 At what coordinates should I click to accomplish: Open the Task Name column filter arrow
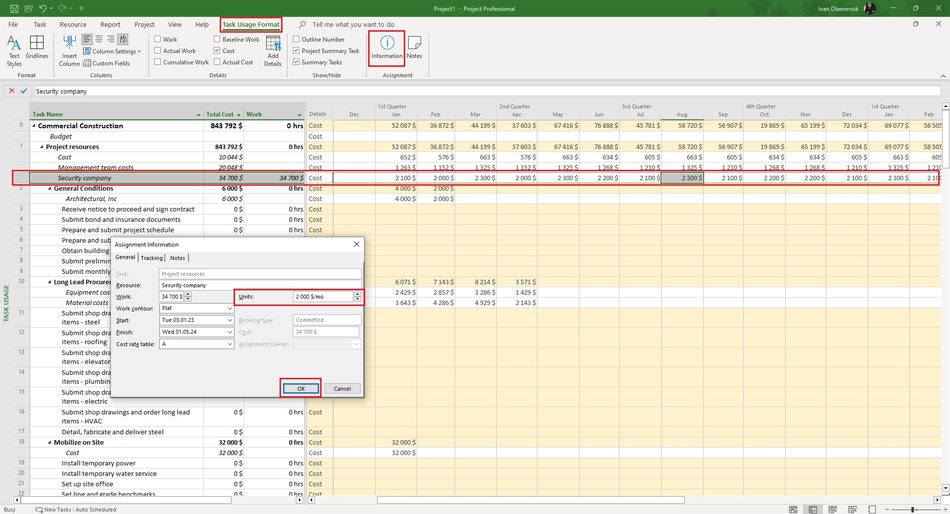[198, 115]
